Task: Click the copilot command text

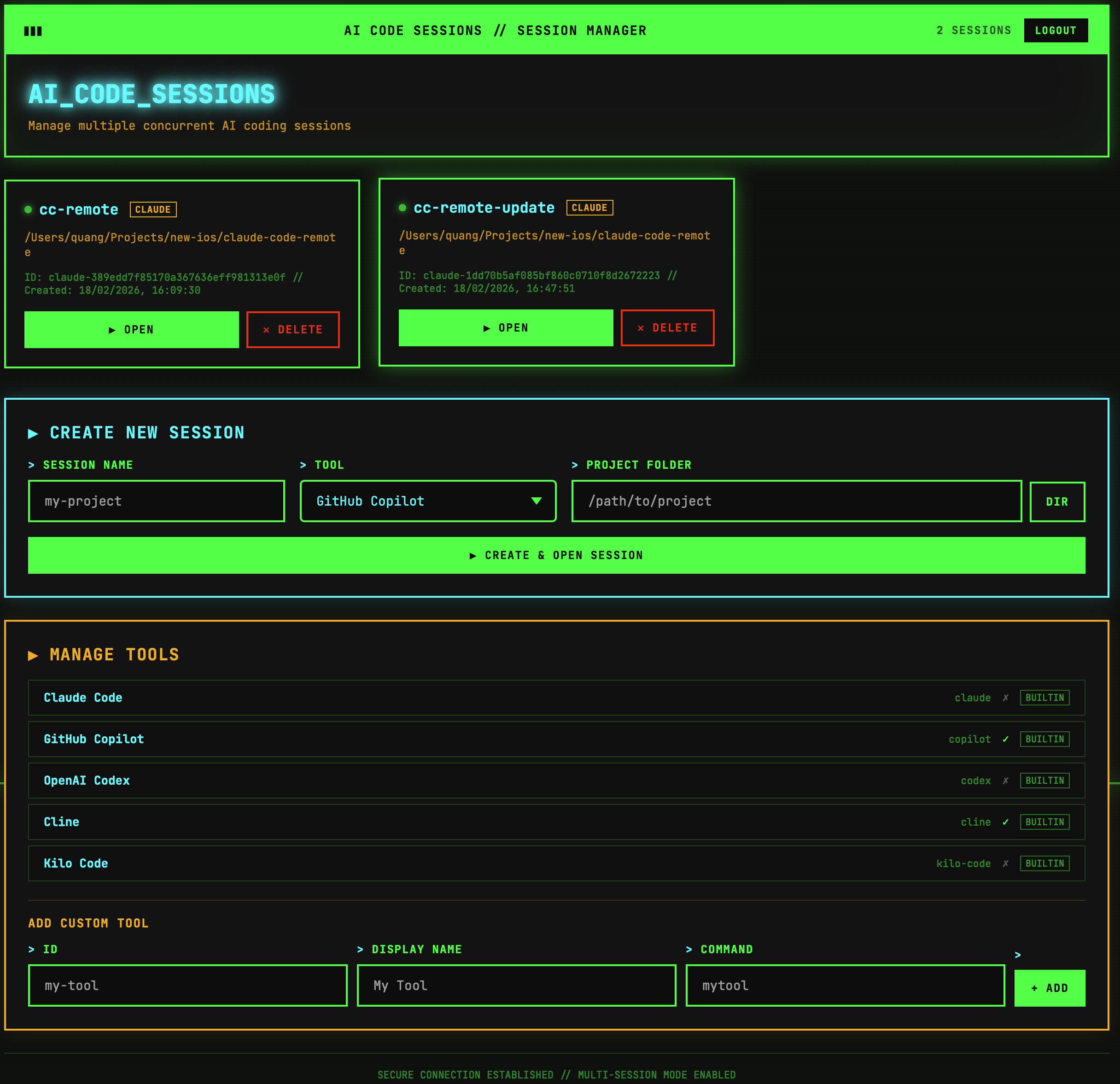Action: point(970,740)
